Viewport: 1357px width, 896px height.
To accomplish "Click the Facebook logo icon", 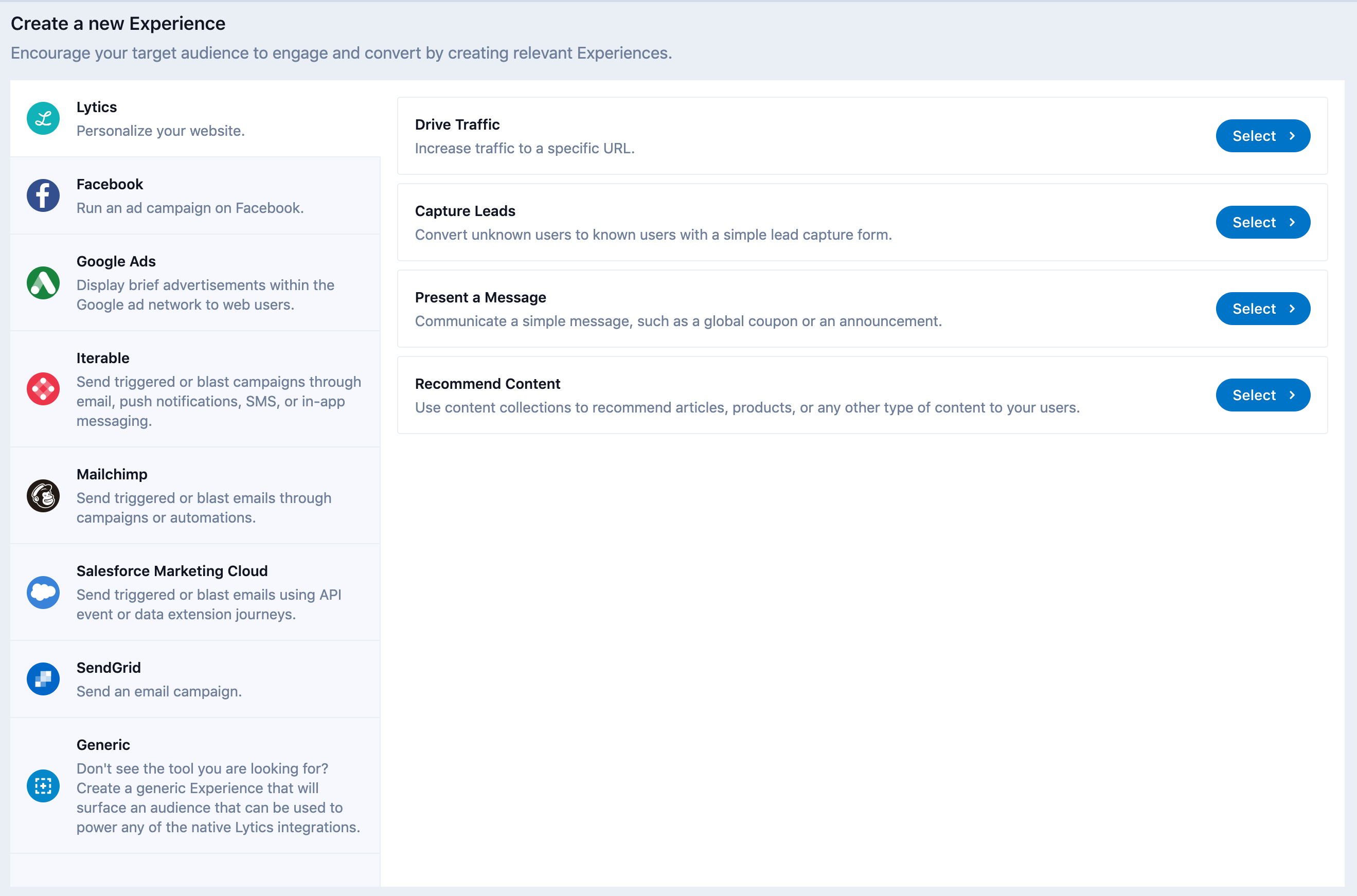I will pos(43,195).
